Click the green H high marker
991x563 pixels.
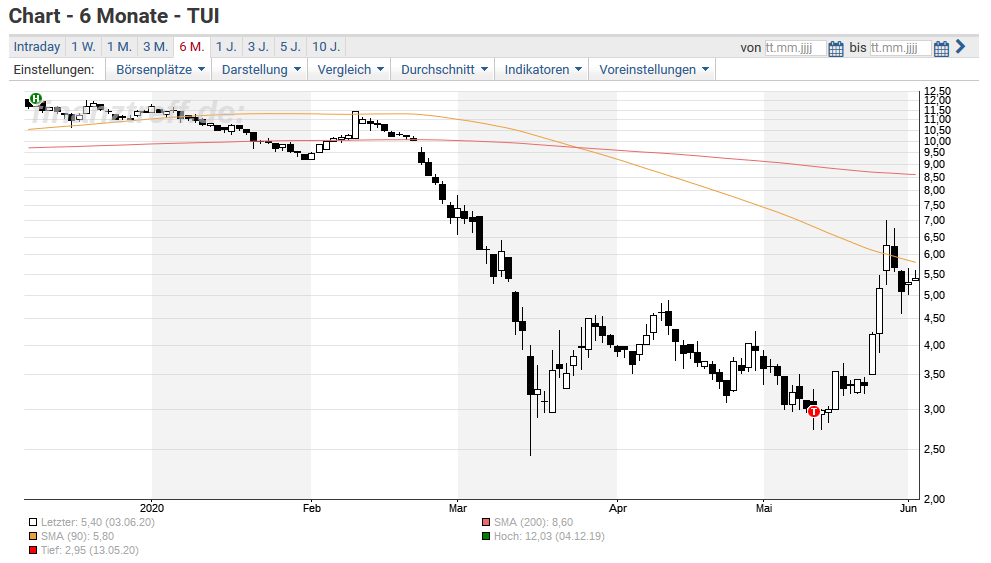[x=36, y=99]
